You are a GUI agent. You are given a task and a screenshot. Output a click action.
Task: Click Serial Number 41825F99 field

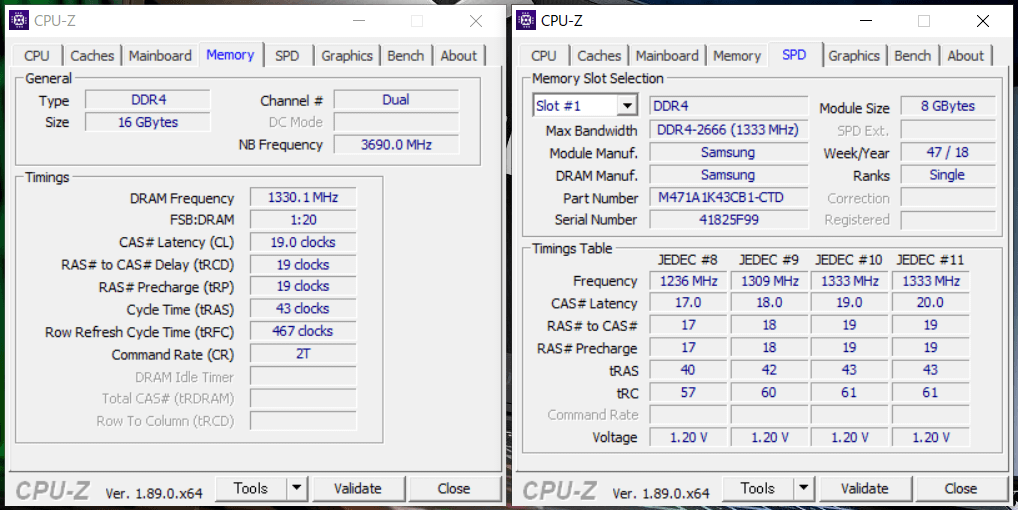pyautogui.click(x=728, y=219)
